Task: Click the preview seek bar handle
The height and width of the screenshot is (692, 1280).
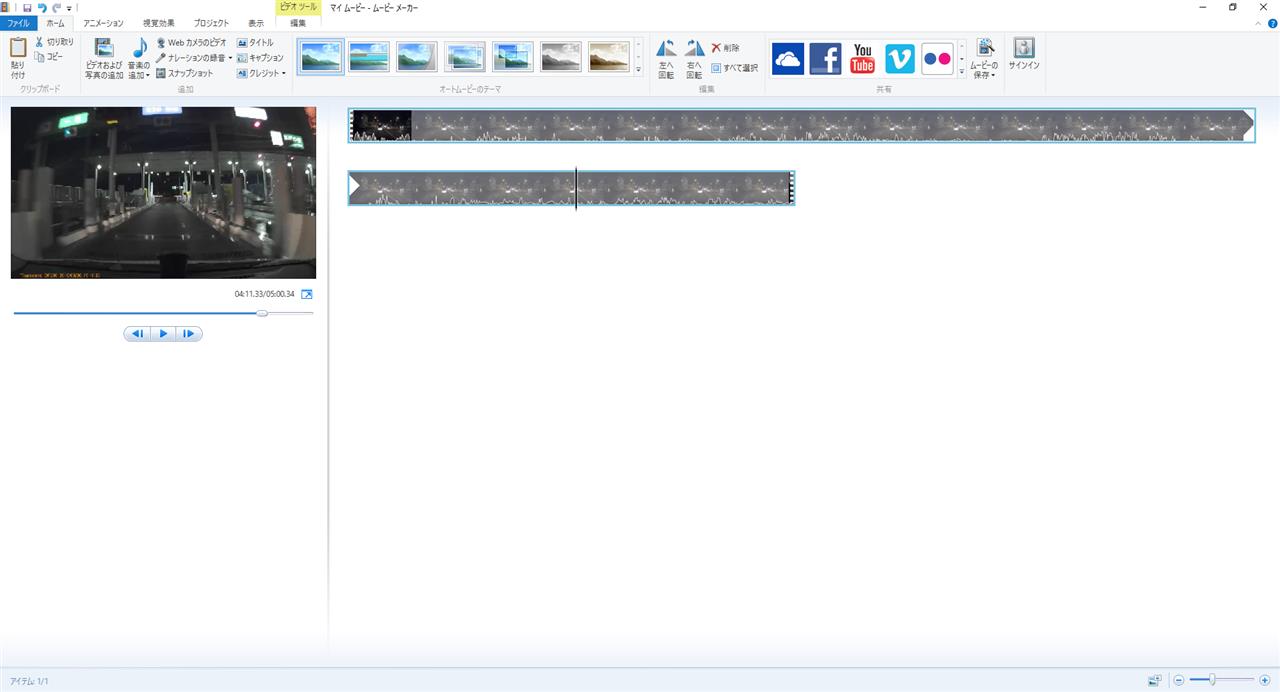Action: (x=262, y=313)
